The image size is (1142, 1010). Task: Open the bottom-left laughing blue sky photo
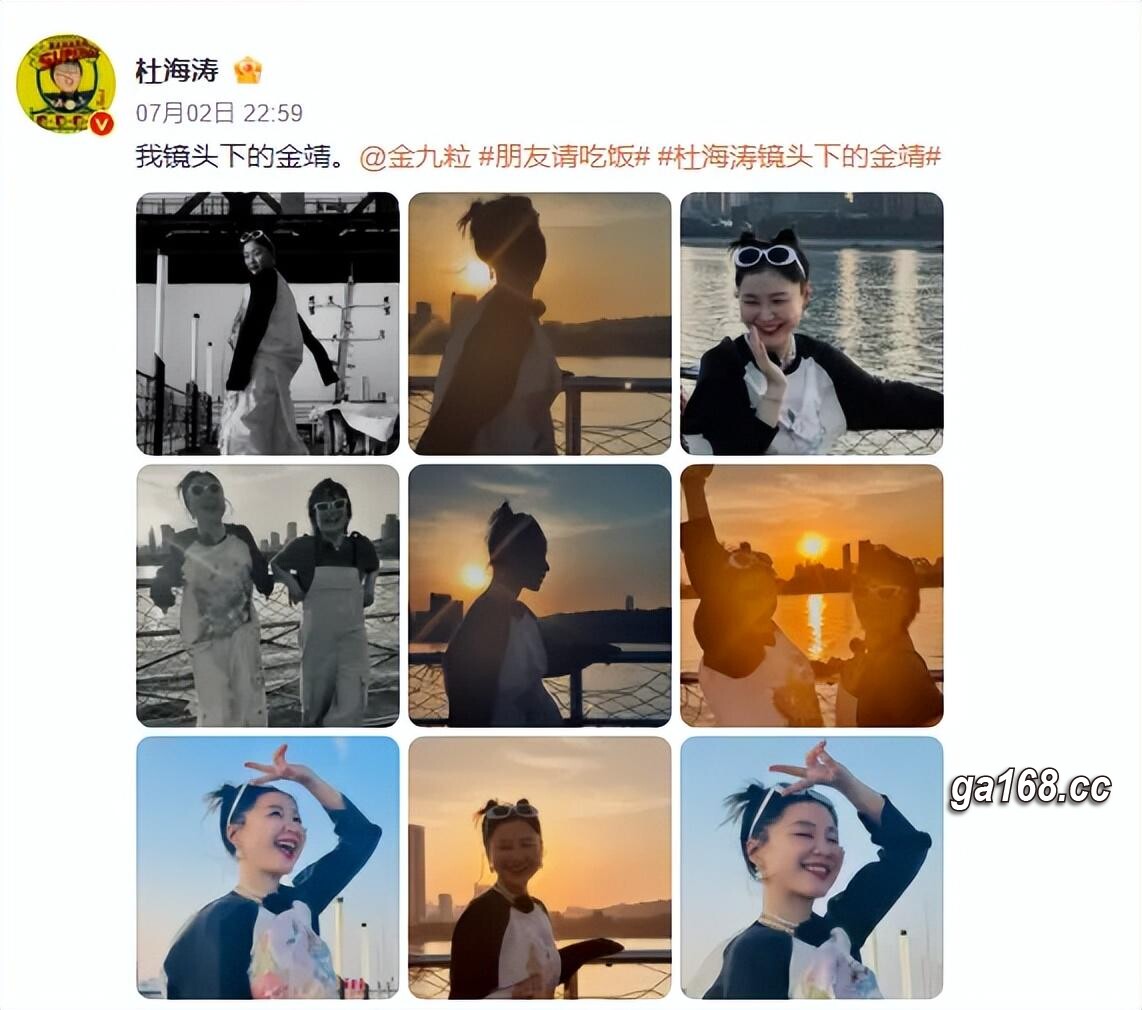[x=268, y=867]
